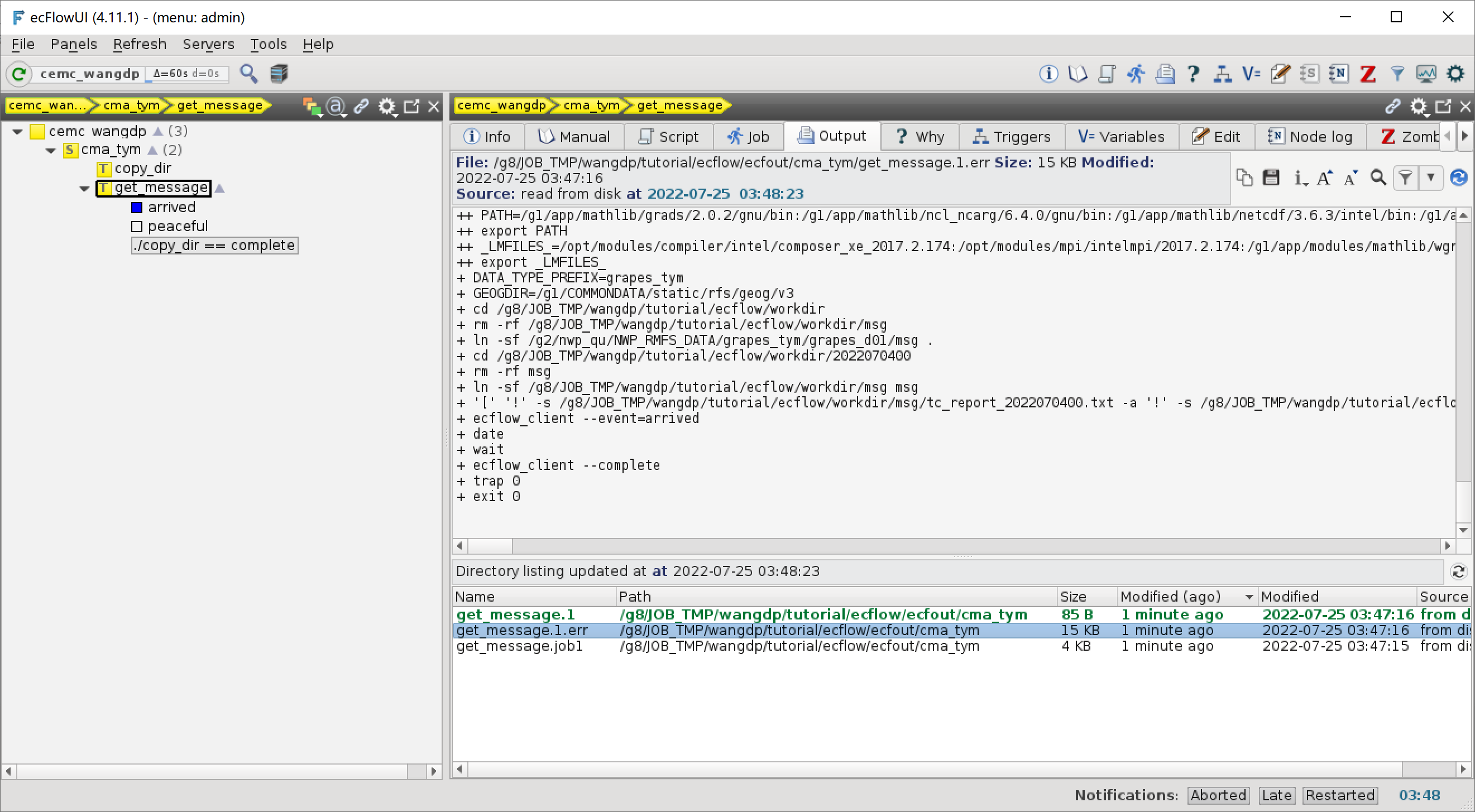Reload the output file with blue refresh
The width and height of the screenshot is (1475, 812).
[1458, 178]
